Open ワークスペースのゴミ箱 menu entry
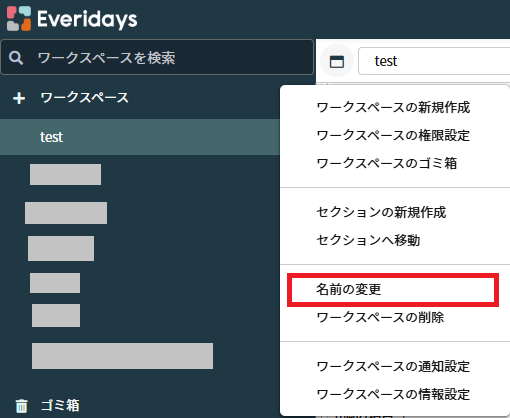 tap(387, 163)
